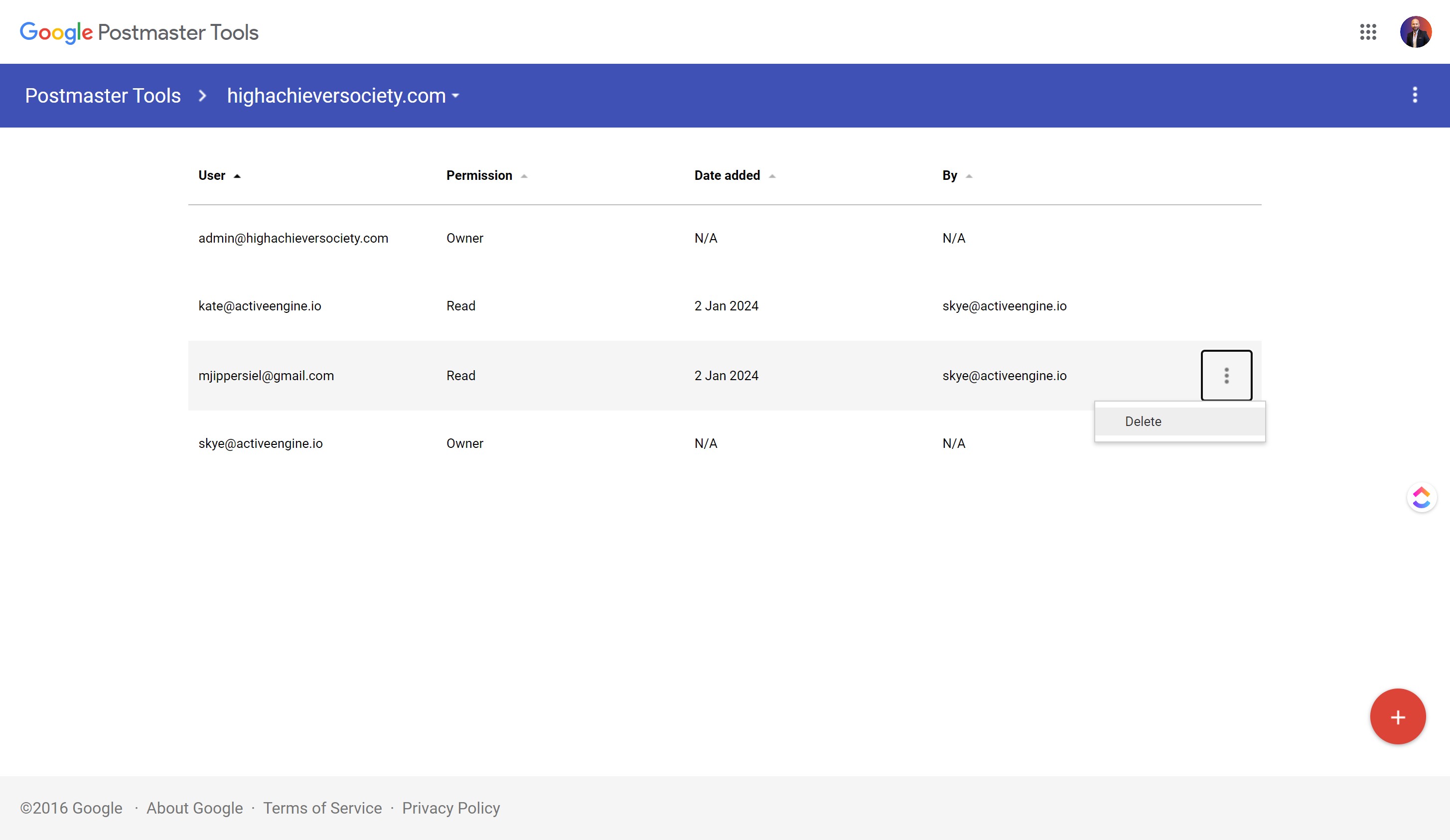1450x840 pixels.
Task: Click the Google Postmaster Tools logo
Action: [138, 32]
